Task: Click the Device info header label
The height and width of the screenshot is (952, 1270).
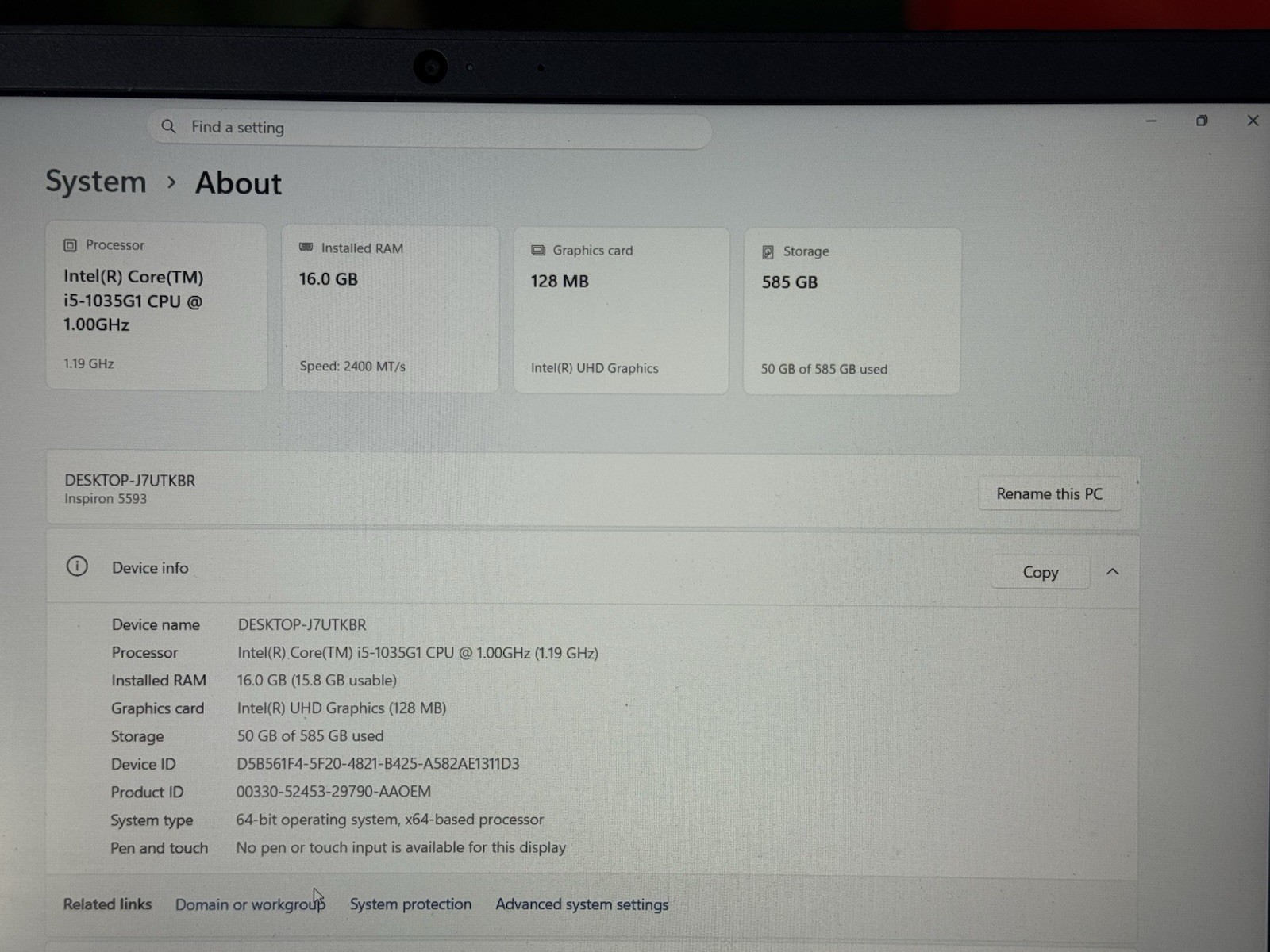Action: (x=150, y=568)
